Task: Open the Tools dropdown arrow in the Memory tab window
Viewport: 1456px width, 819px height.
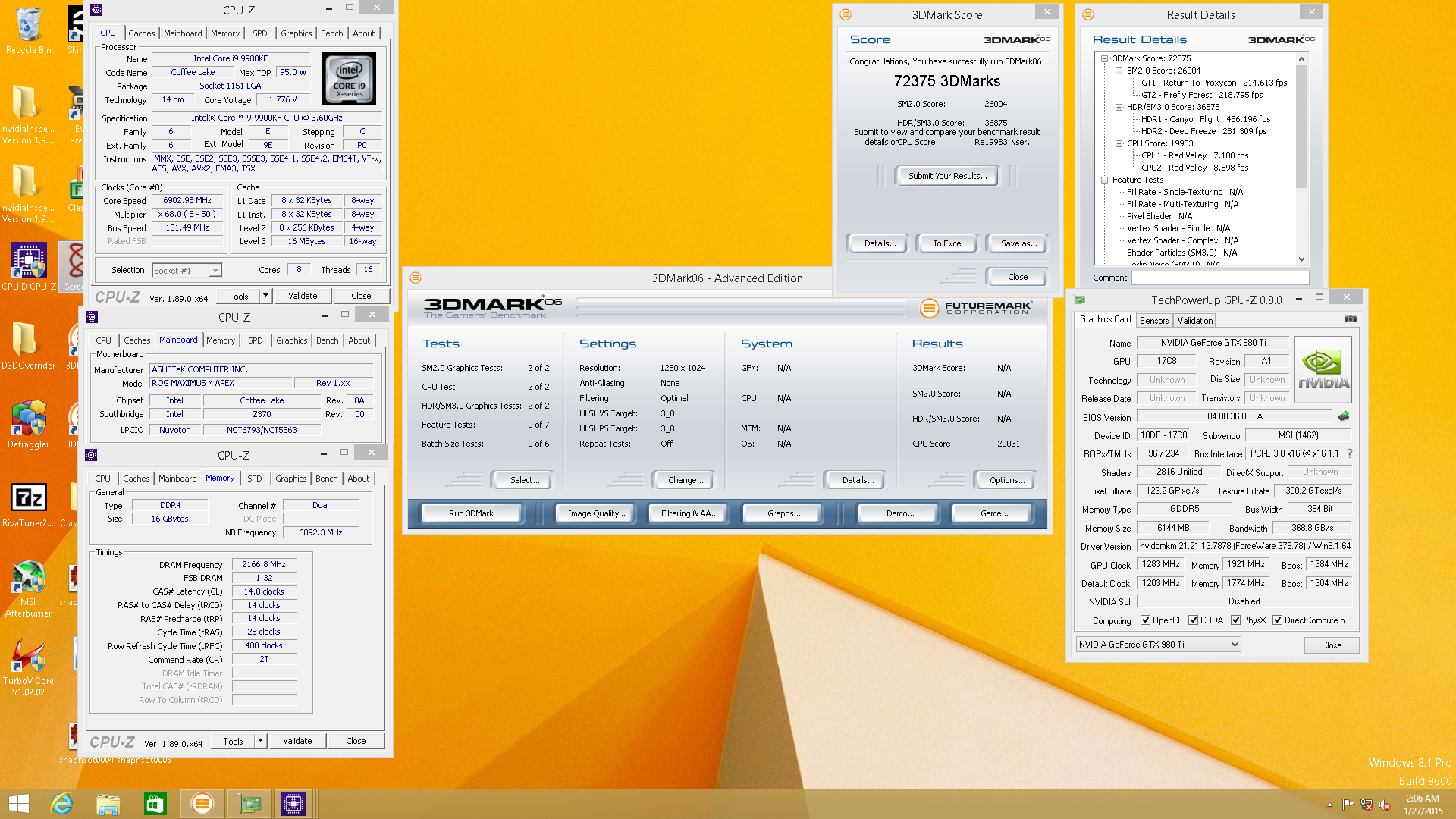Action: point(260,741)
